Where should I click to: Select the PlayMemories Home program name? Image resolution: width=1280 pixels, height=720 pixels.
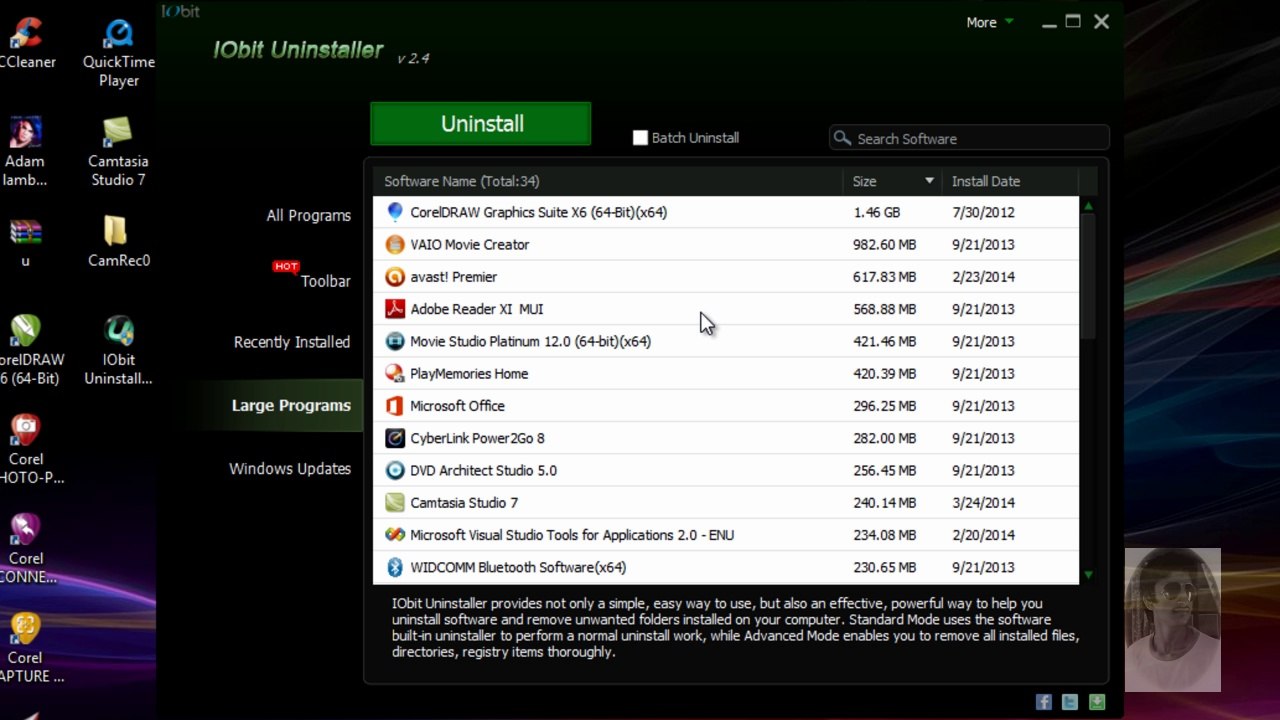point(469,374)
